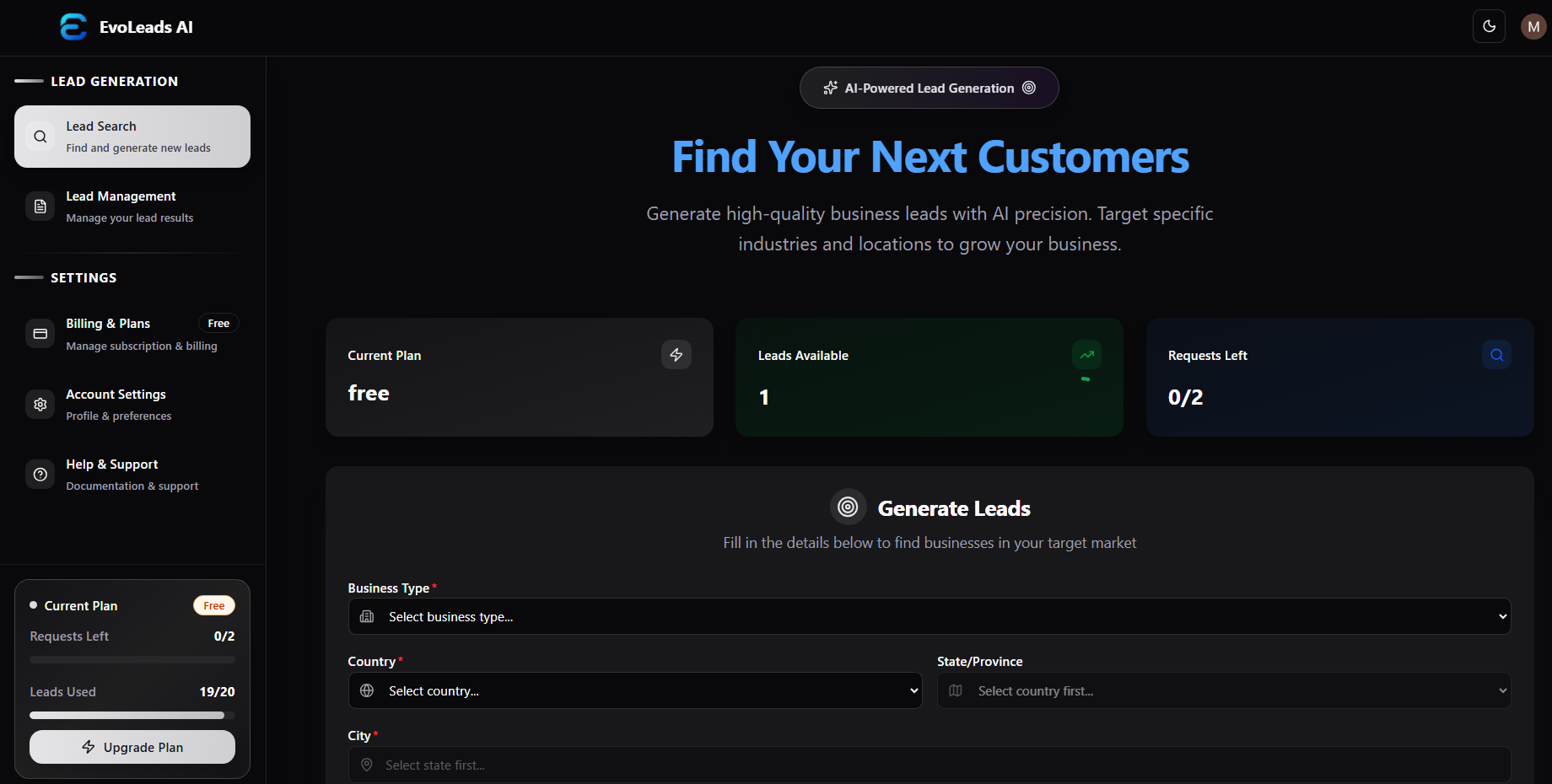Click the City input field
This screenshot has height=784, width=1552.
[929, 765]
